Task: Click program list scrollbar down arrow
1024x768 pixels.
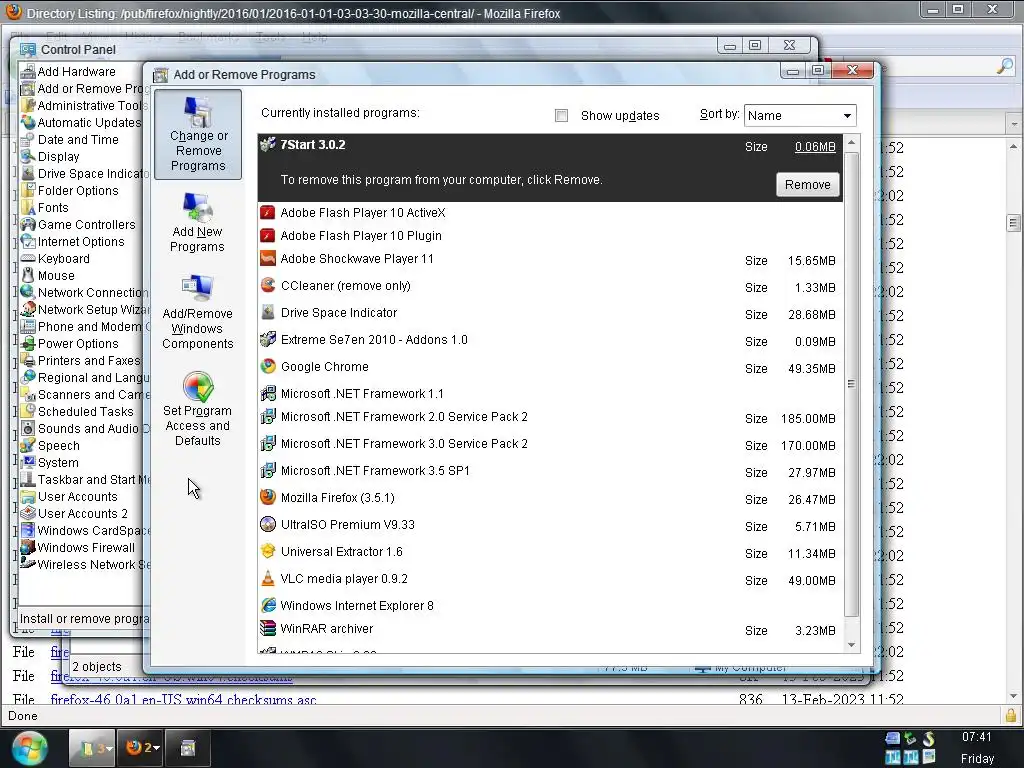Action: [x=852, y=645]
